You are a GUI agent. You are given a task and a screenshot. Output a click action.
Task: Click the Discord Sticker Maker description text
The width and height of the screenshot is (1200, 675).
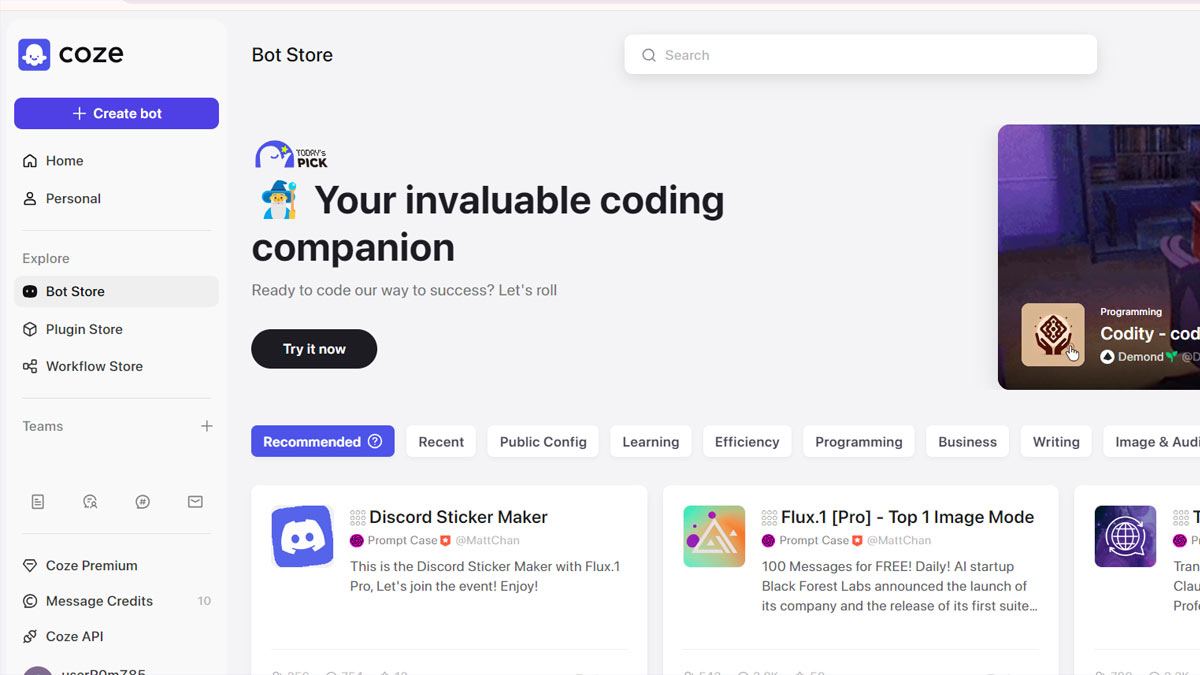tap(485, 576)
